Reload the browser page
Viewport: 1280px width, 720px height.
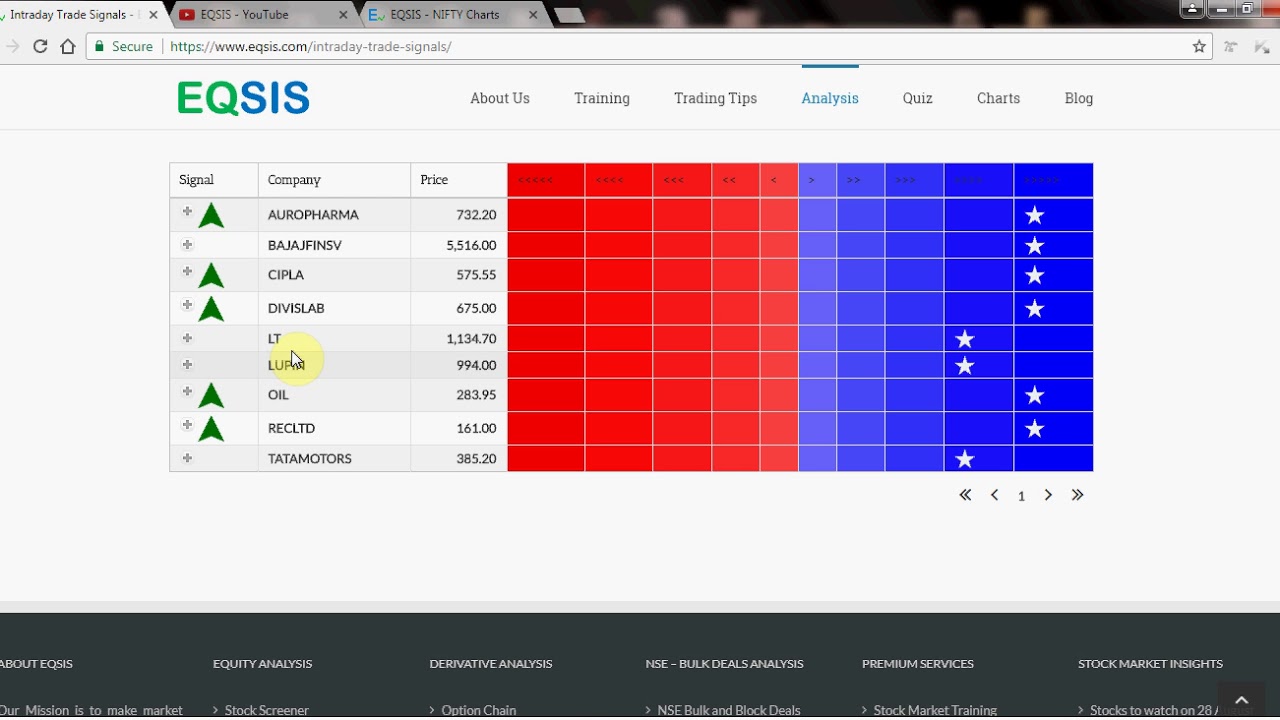[40, 46]
